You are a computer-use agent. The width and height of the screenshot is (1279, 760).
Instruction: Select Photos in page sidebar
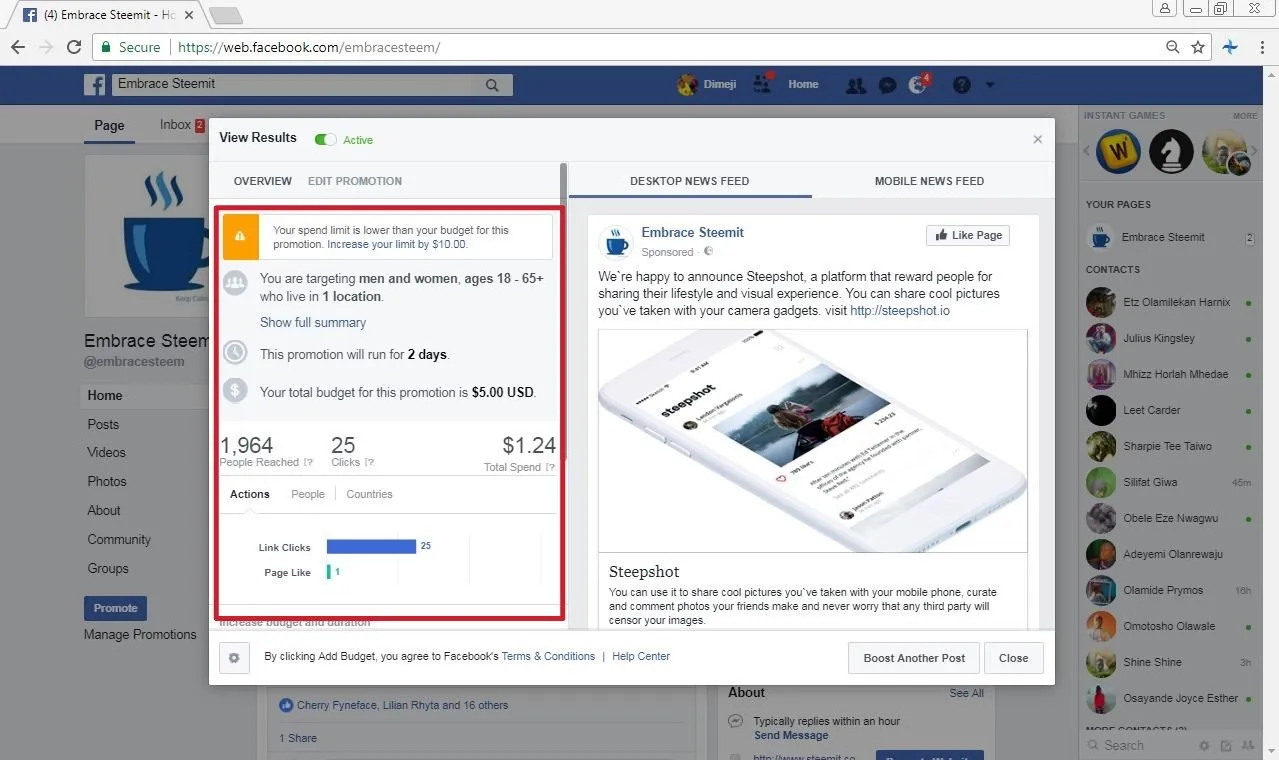click(107, 481)
